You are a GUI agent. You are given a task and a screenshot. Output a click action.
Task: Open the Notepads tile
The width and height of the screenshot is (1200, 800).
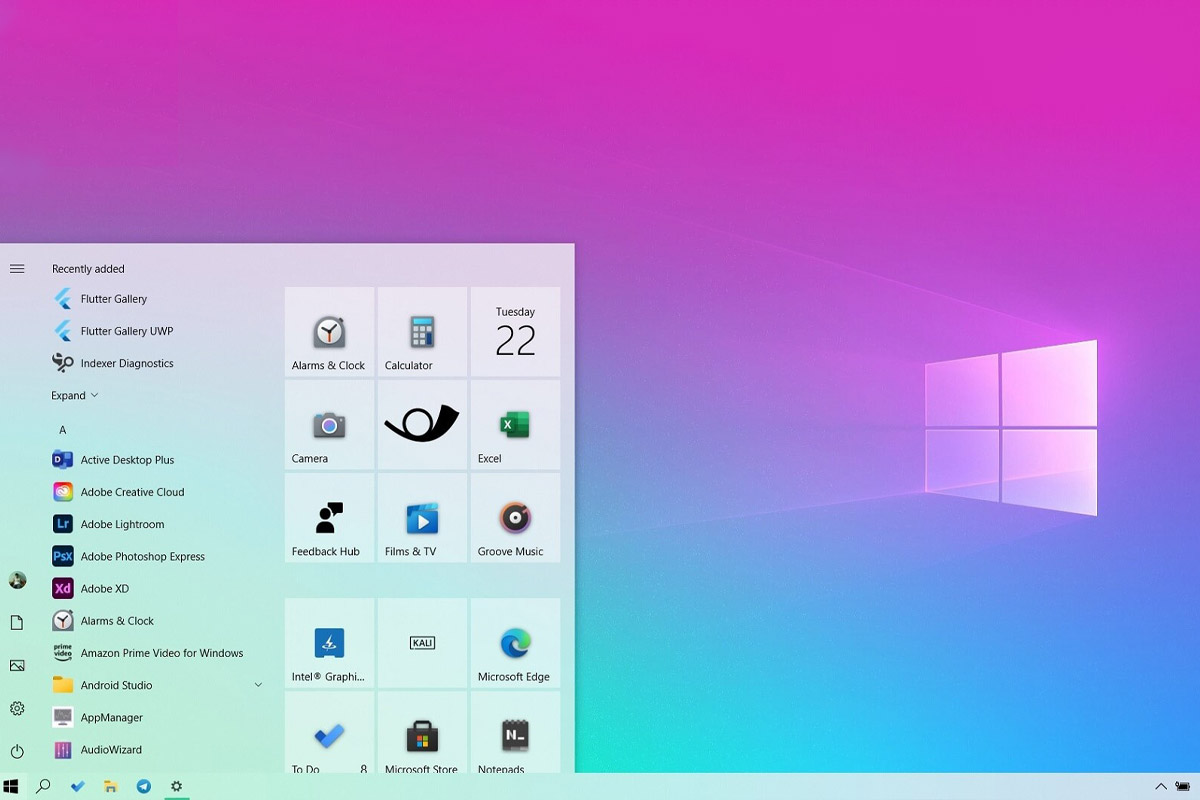[515, 732]
